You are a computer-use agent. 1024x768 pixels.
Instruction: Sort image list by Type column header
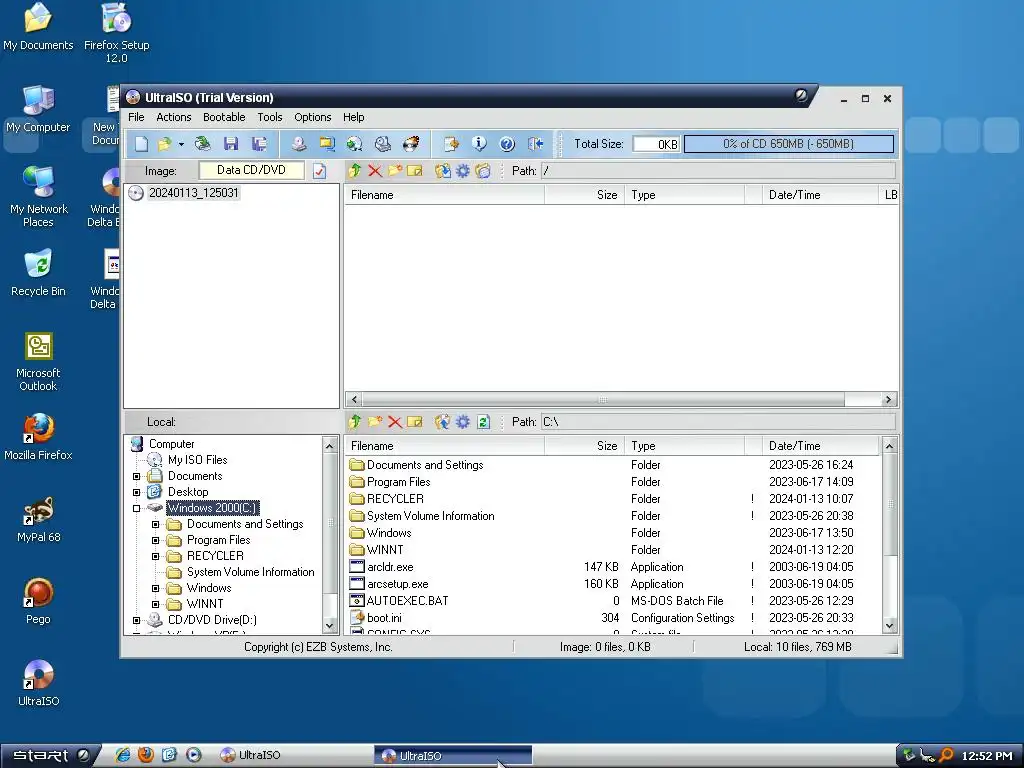point(684,195)
